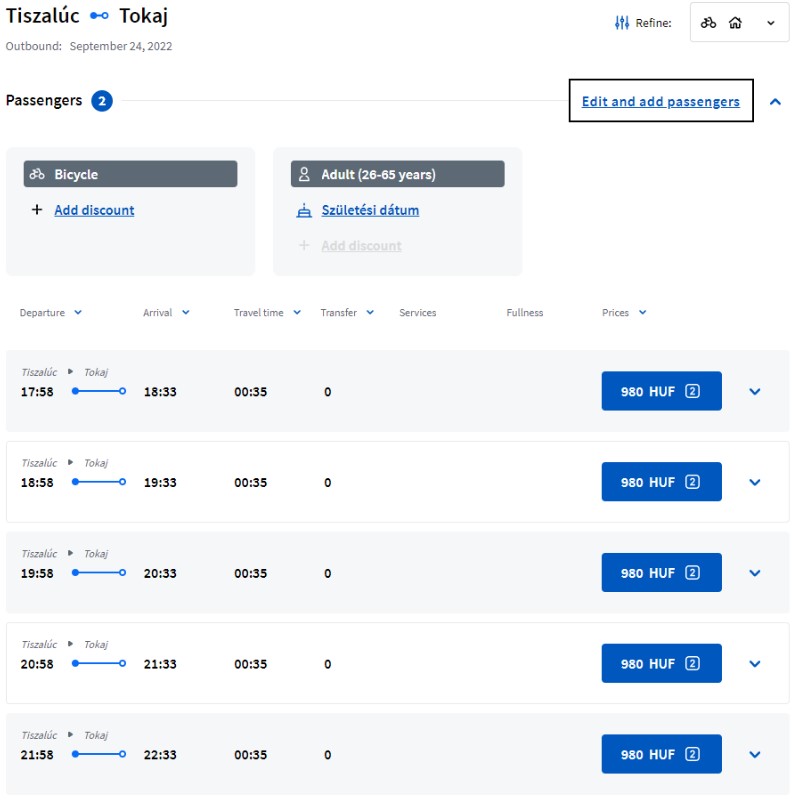Sort results by Prices column
798x800 pixels.
pos(624,313)
